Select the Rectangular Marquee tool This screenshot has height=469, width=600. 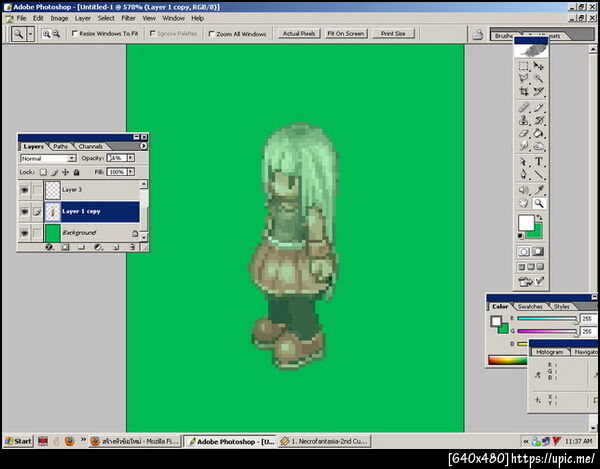tap(523, 66)
